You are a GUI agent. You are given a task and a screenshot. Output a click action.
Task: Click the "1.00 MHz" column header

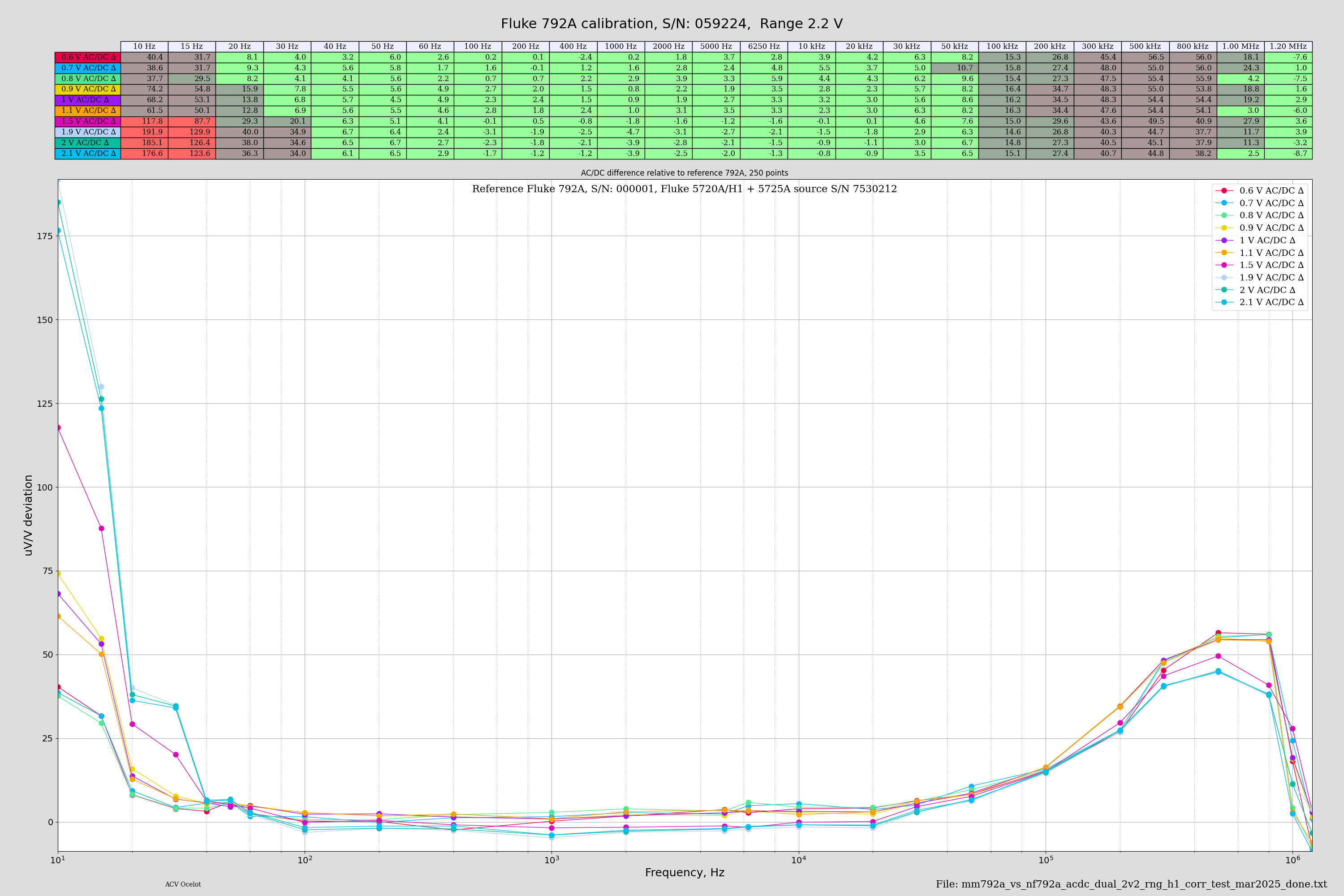(1241, 46)
